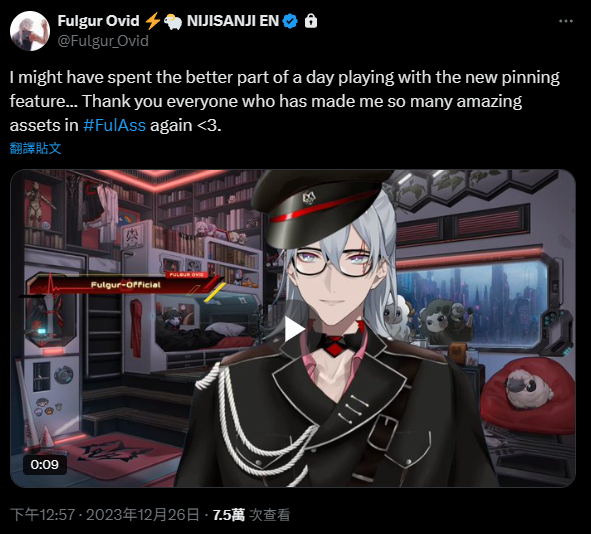The width and height of the screenshot is (591, 534).
Task: Open the #FulAss hashtag
Action: [114, 125]
